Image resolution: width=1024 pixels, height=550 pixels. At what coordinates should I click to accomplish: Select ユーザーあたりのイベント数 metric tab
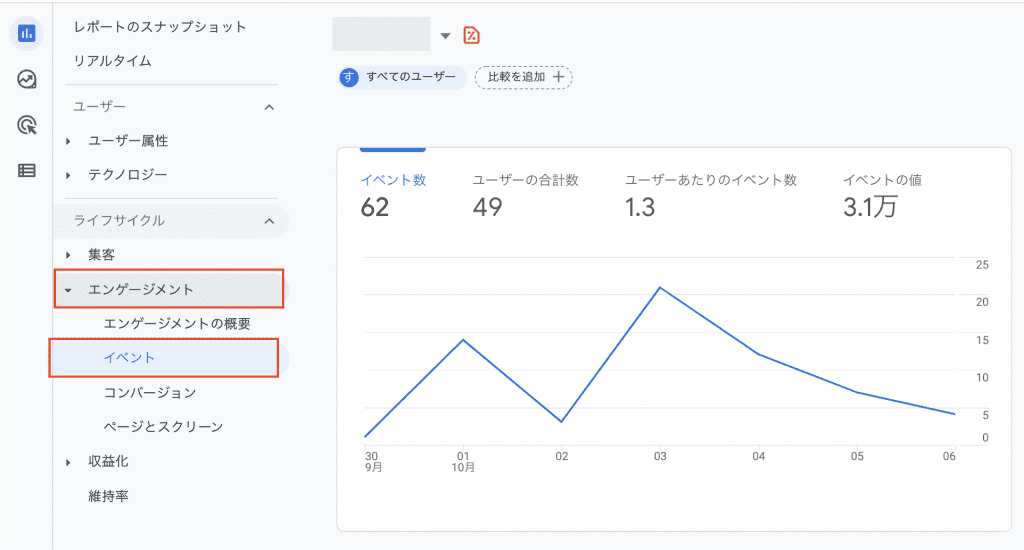[x=711, y=180]
